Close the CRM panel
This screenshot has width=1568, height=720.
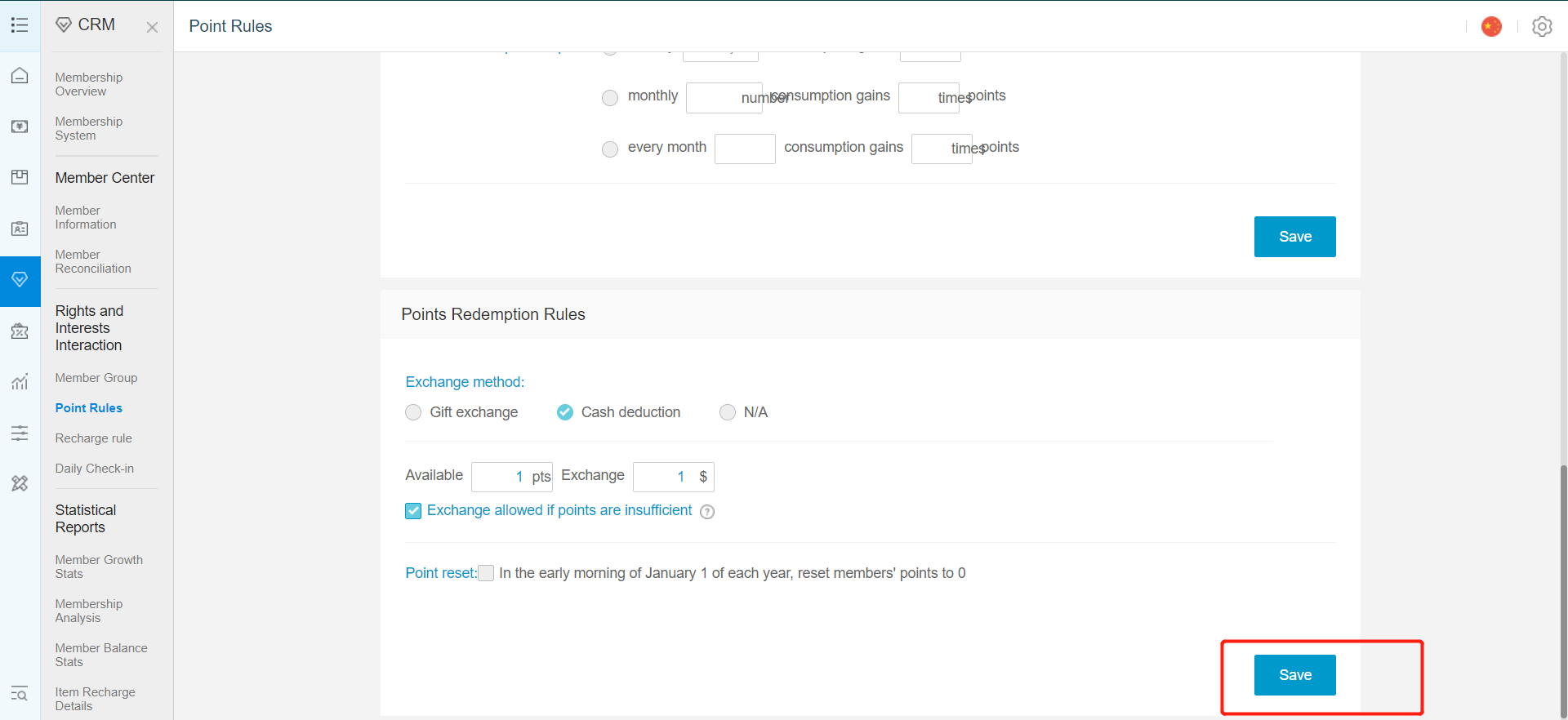[x=152, y=27]
